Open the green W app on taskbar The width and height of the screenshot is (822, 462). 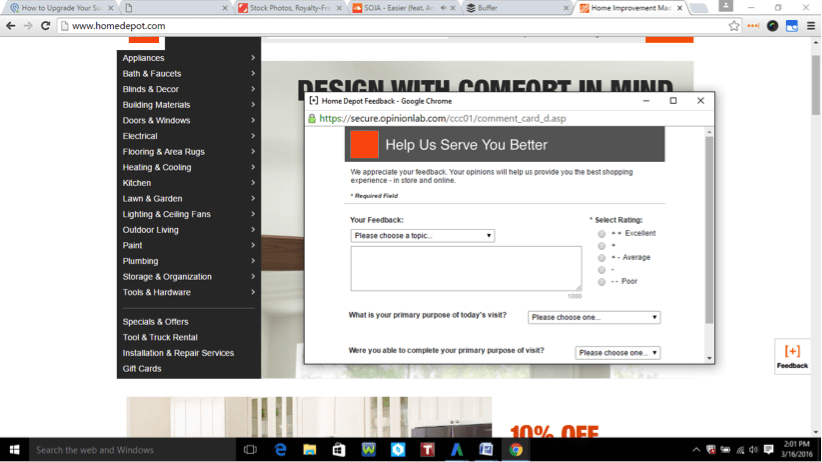point(369,450)
